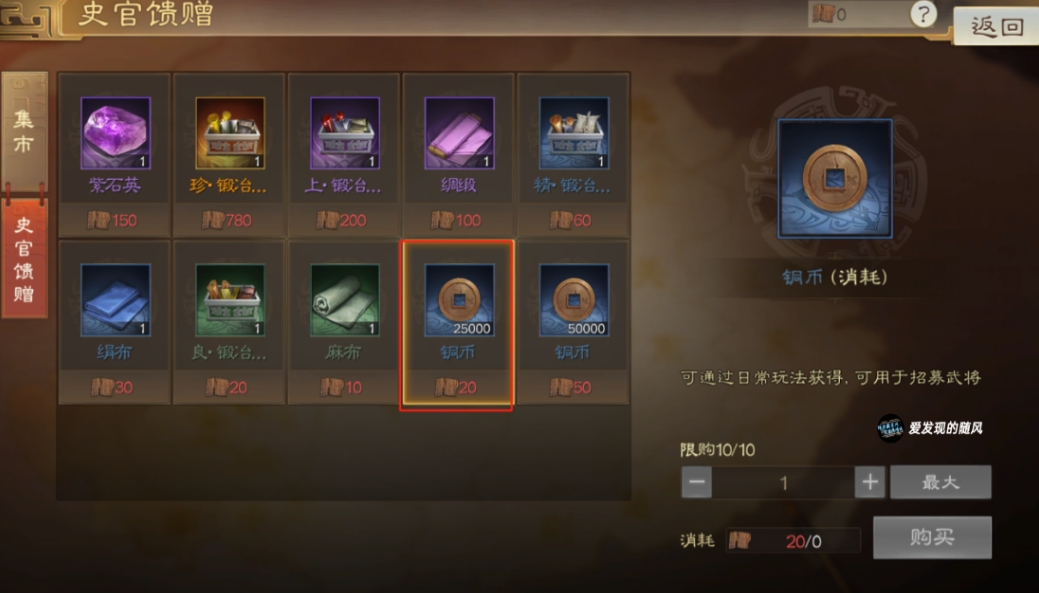
Task: Select the 紫石英 purple crystal item
Action: [115, 154]
